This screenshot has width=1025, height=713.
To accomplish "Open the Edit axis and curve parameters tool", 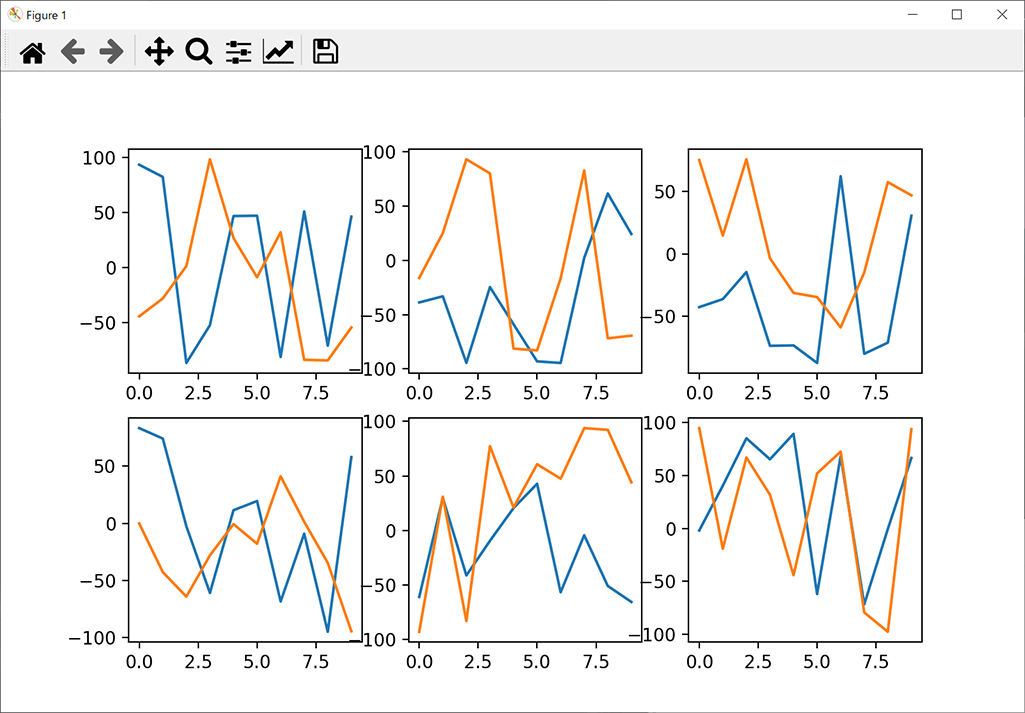I will 278,52.
